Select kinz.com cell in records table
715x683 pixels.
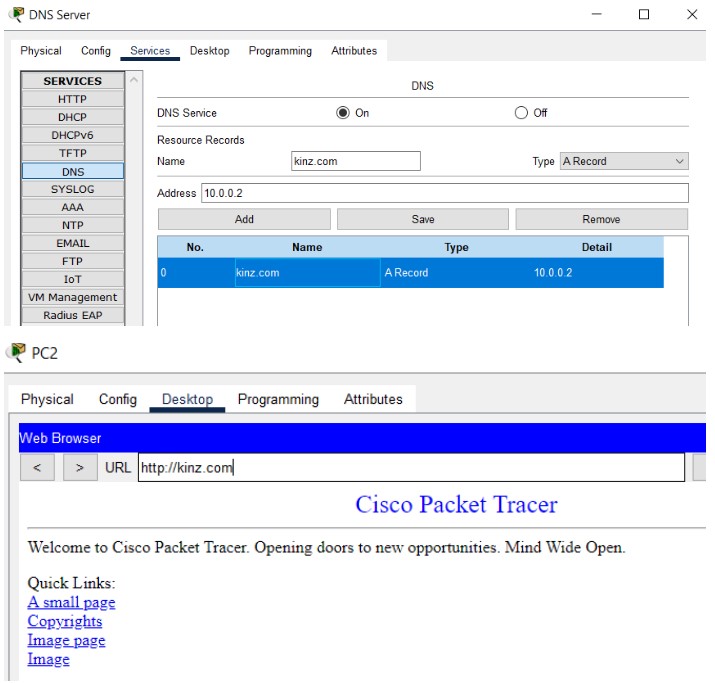(x=307, y=273)
